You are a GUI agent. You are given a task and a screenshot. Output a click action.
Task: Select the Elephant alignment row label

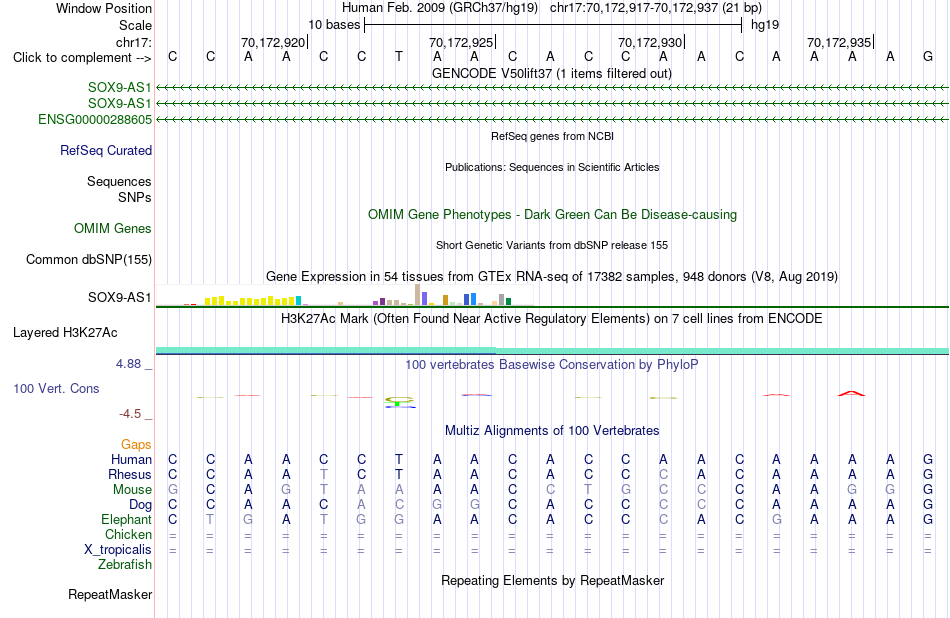coord(126,520)
